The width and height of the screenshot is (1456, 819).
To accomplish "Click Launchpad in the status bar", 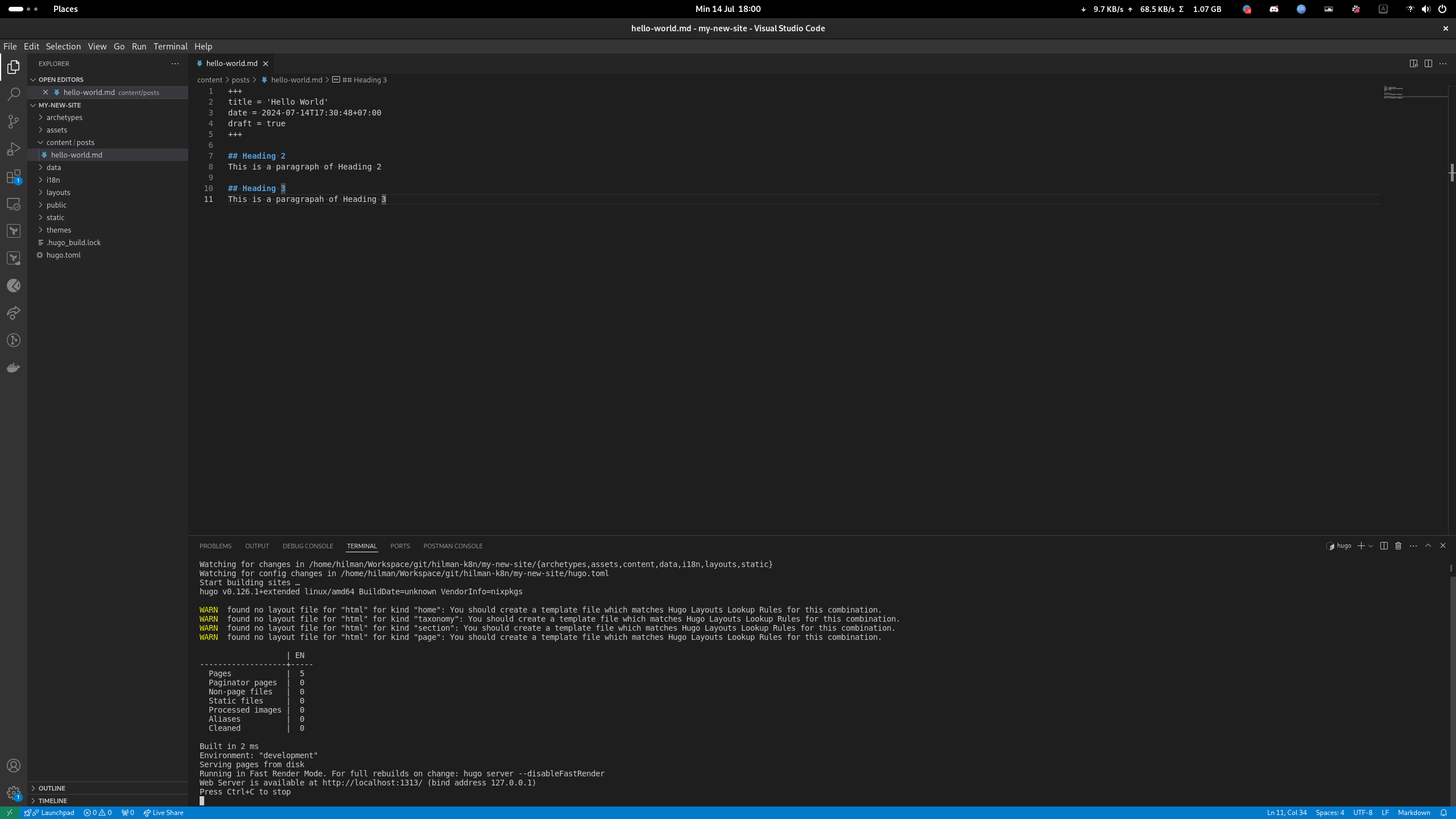I will (x=49, y=813).
